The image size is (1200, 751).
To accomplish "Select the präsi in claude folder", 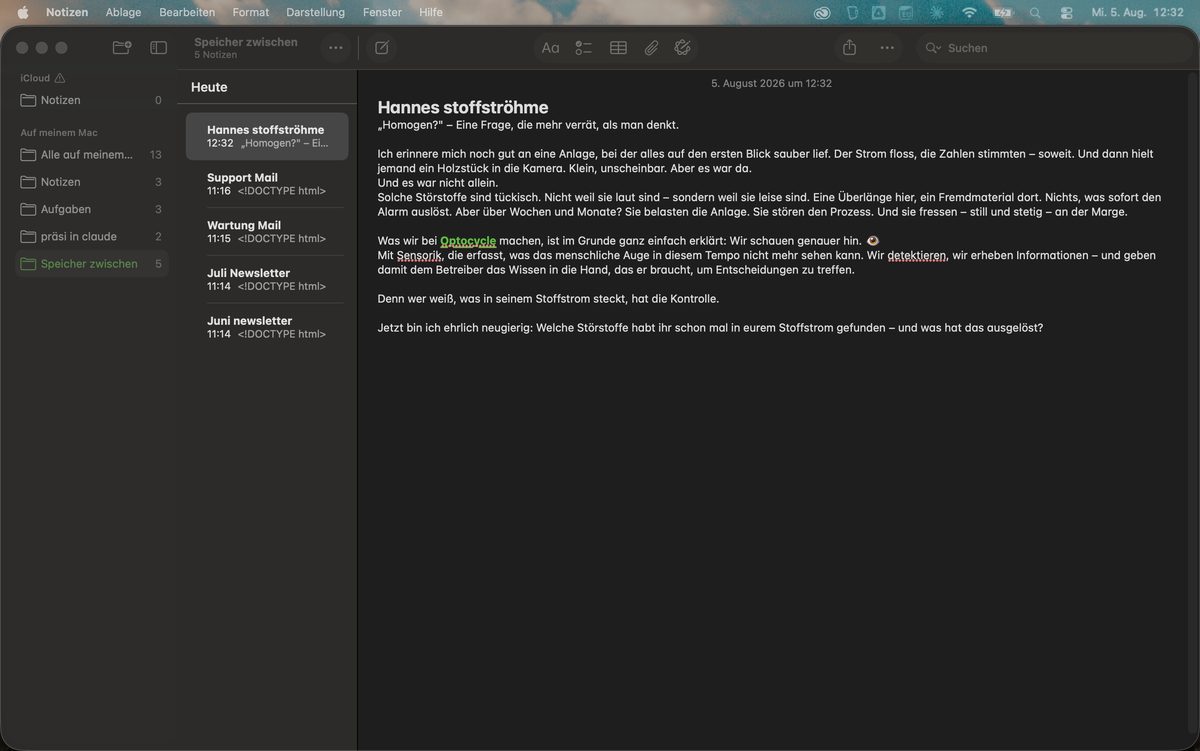I will 91,236.
